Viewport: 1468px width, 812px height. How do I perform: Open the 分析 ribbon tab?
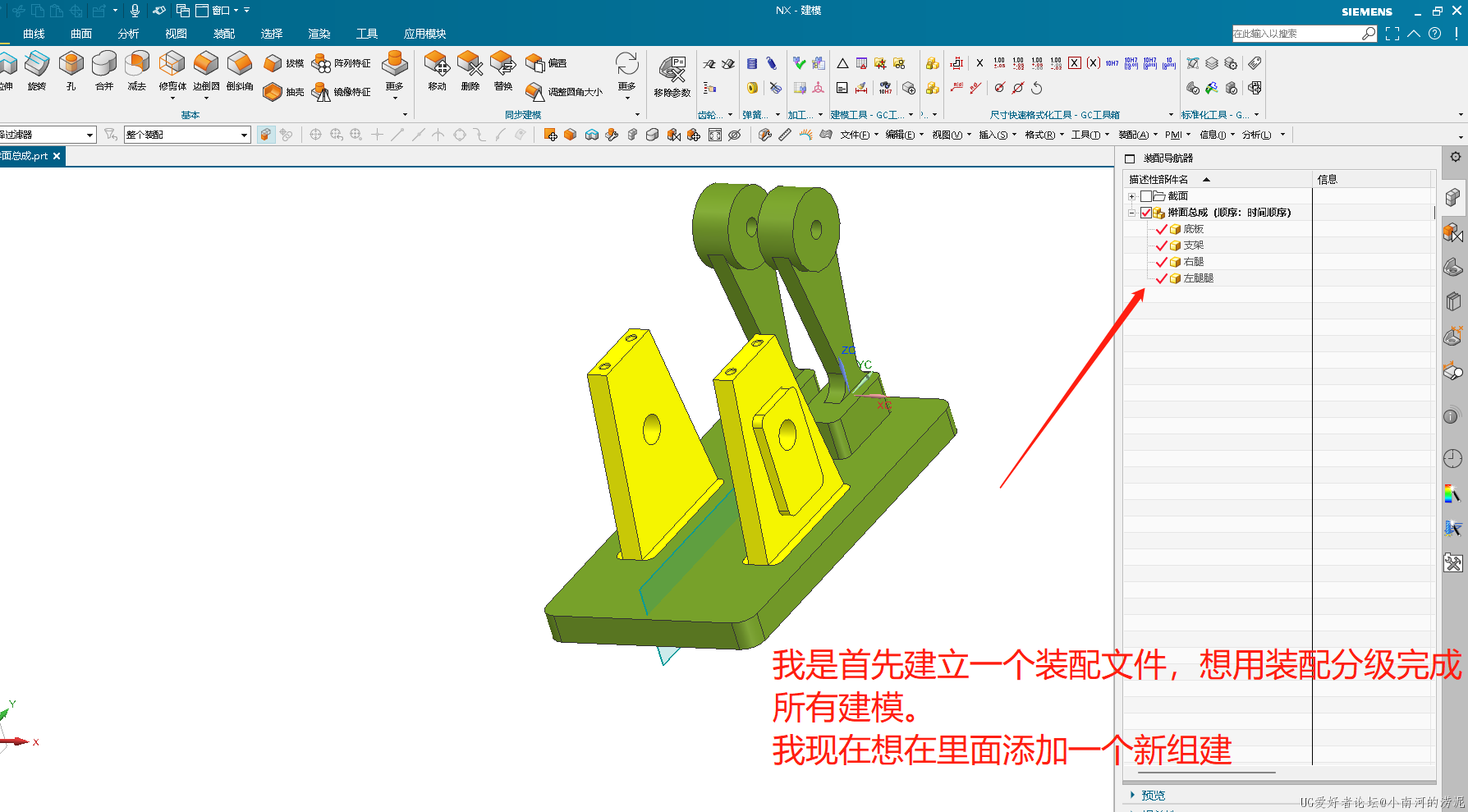point(128,34)
